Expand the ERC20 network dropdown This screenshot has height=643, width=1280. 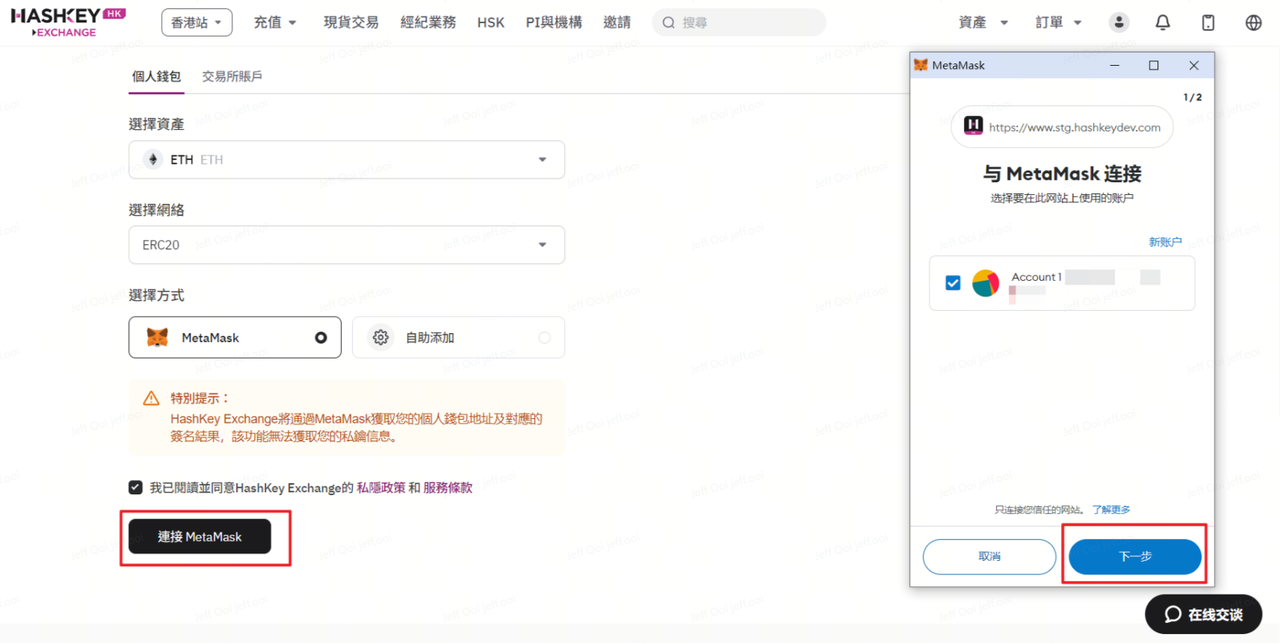coord(346,245)
